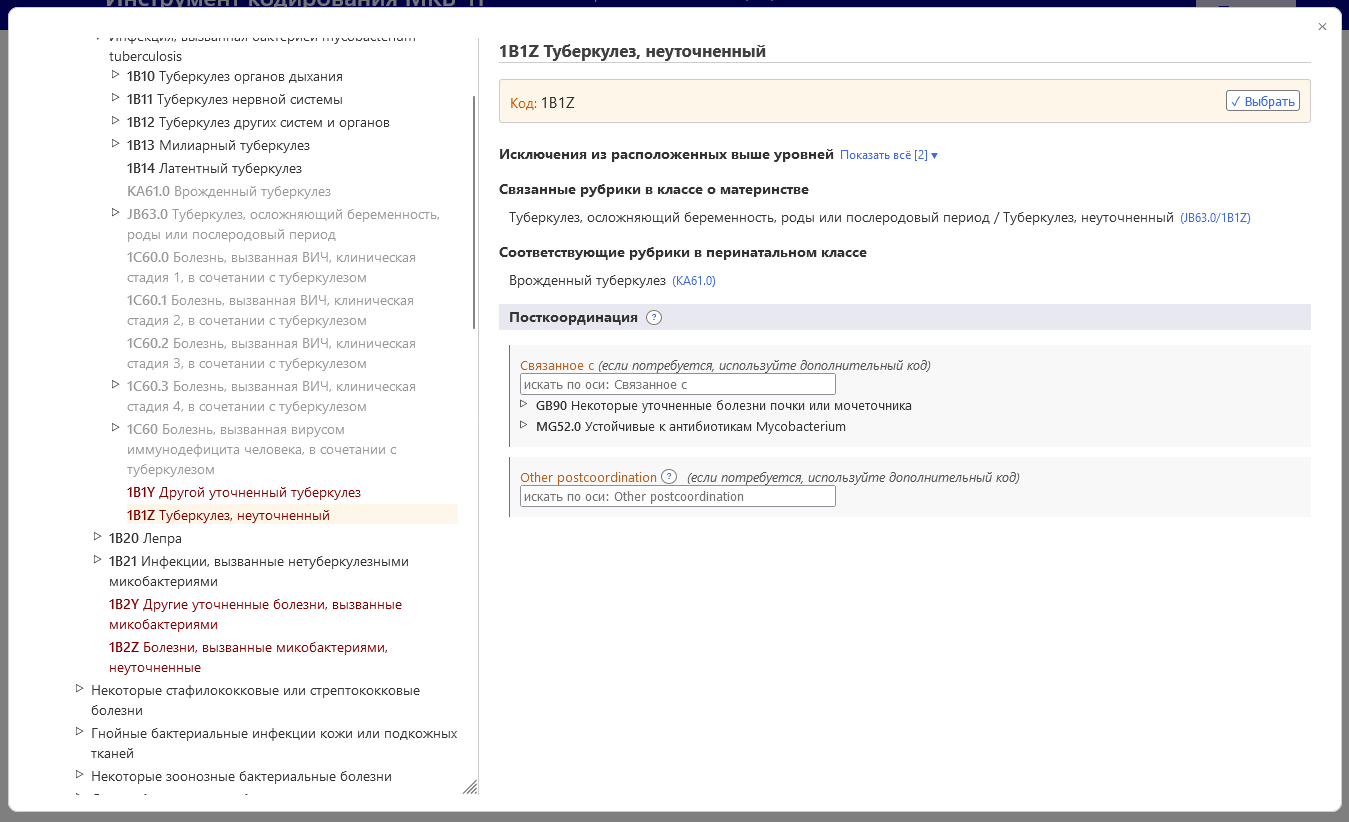Select 1B14 Латентный туберкулез
The height and width of the screenshot is (822, 1349).
pos(214,168)
